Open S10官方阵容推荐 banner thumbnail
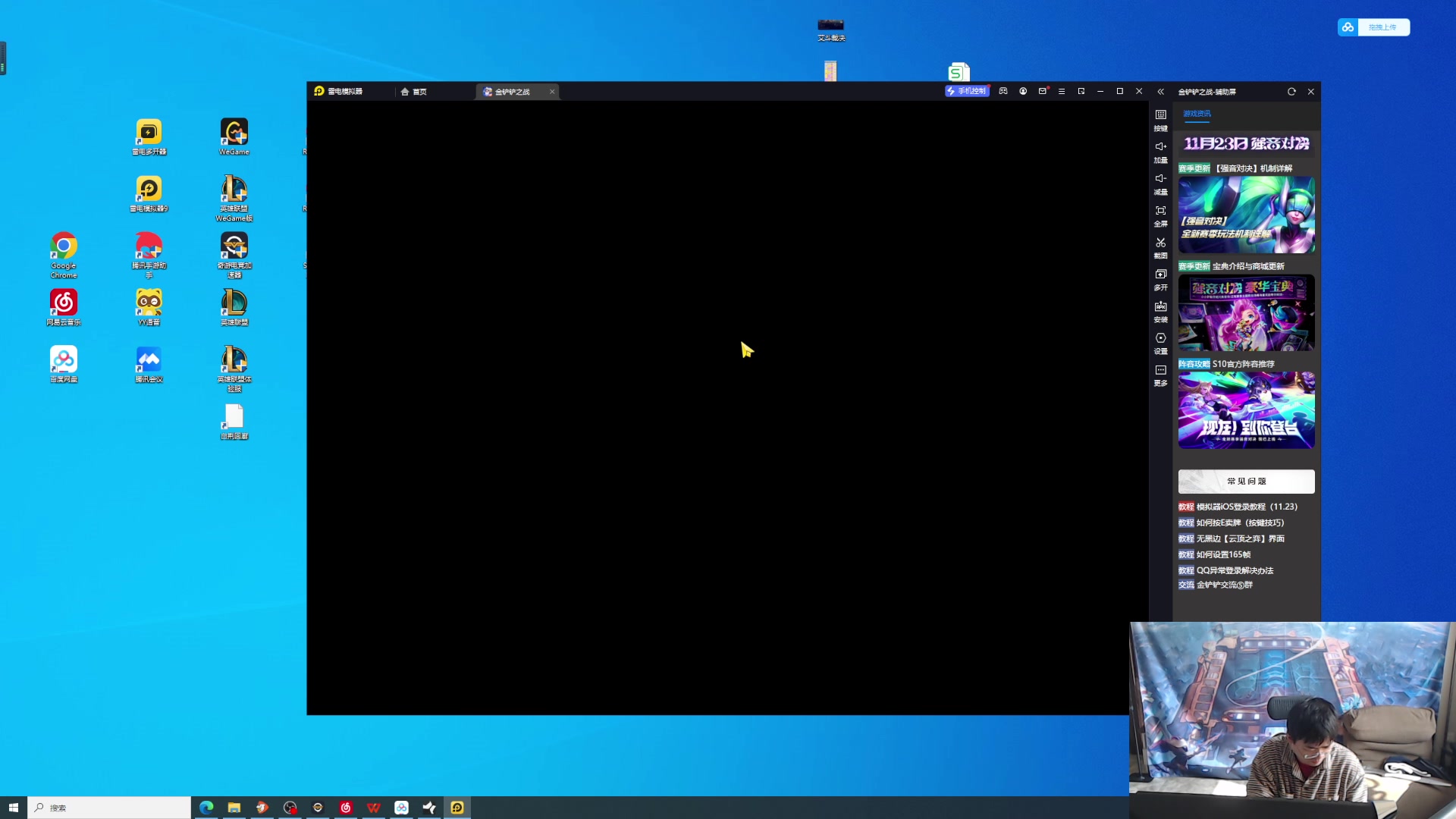Screen dimensions: 1456x819 pos(1246,410)
